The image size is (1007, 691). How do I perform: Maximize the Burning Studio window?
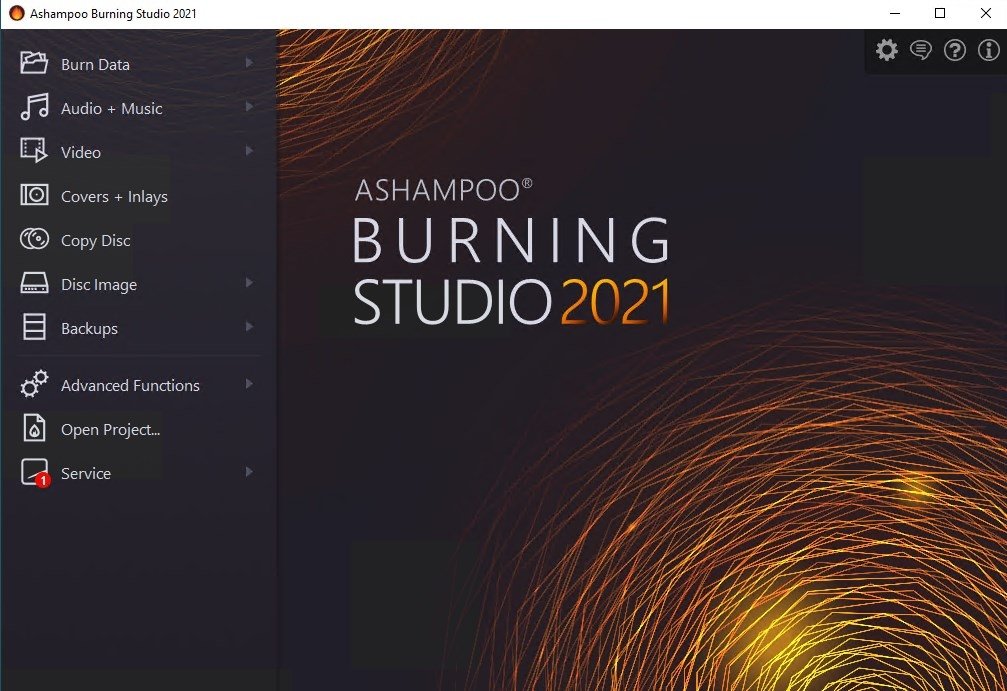[940, 13]
